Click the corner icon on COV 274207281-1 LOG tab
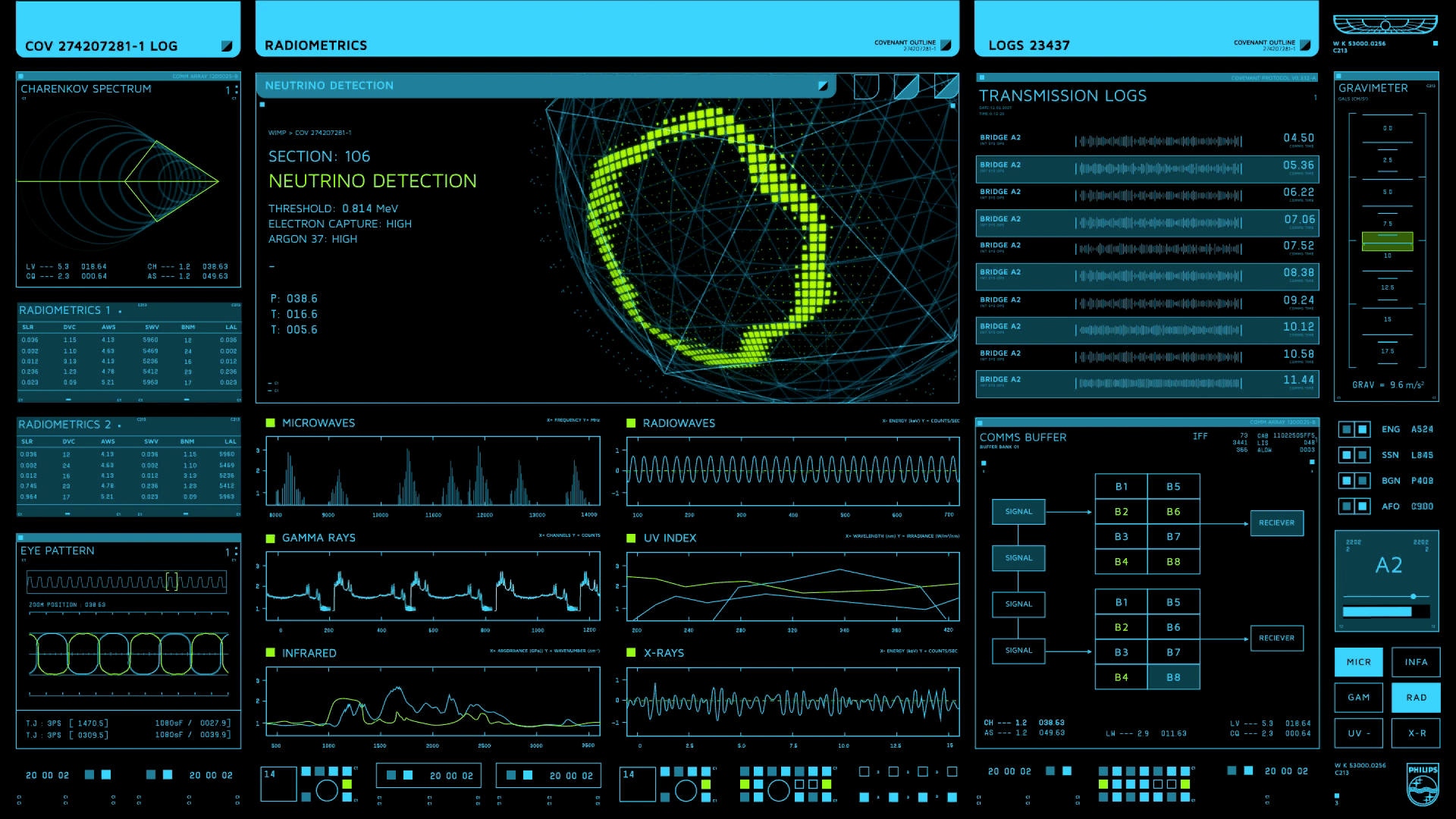Image resolution: width=1456 pixels, height=819 pixels. click(226, 46)
